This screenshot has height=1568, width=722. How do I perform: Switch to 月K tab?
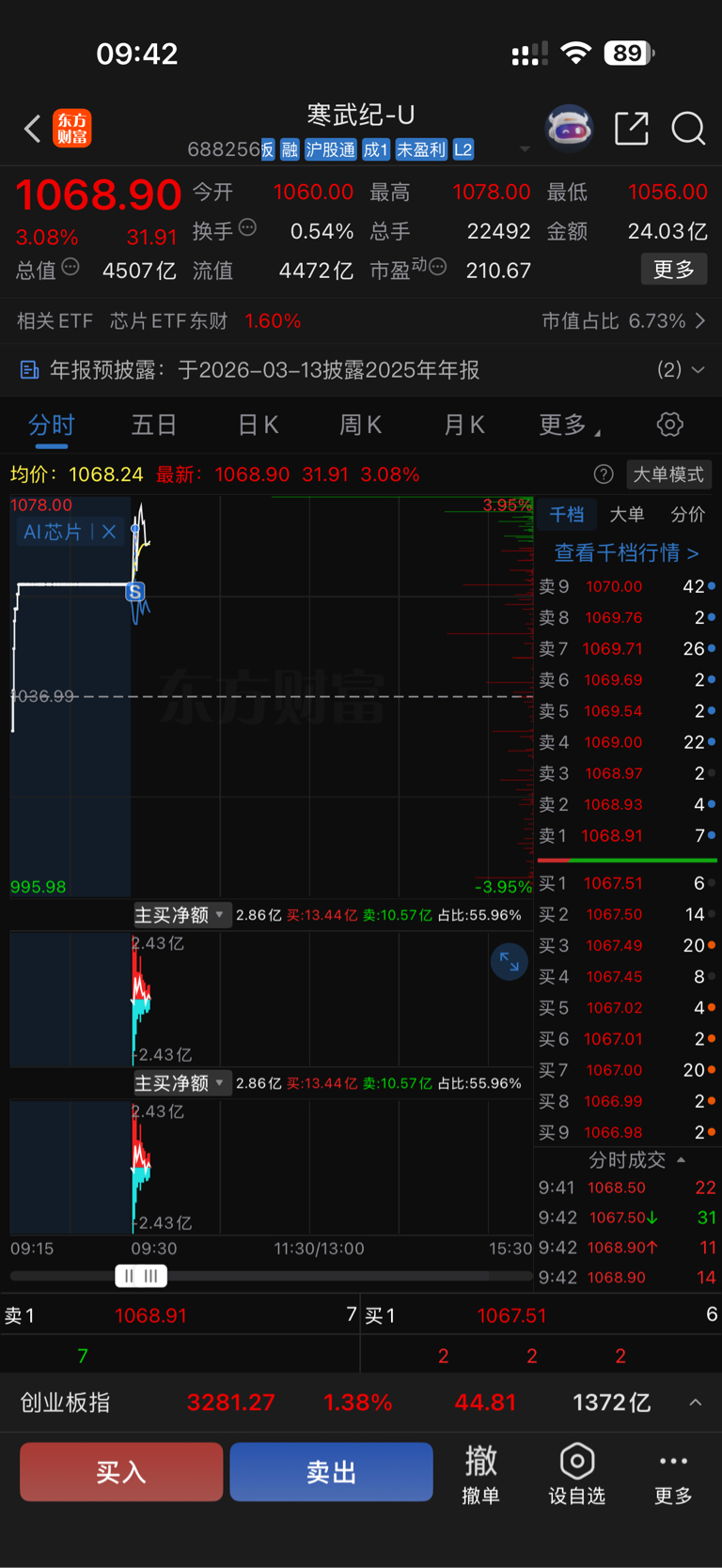[464, 426]
